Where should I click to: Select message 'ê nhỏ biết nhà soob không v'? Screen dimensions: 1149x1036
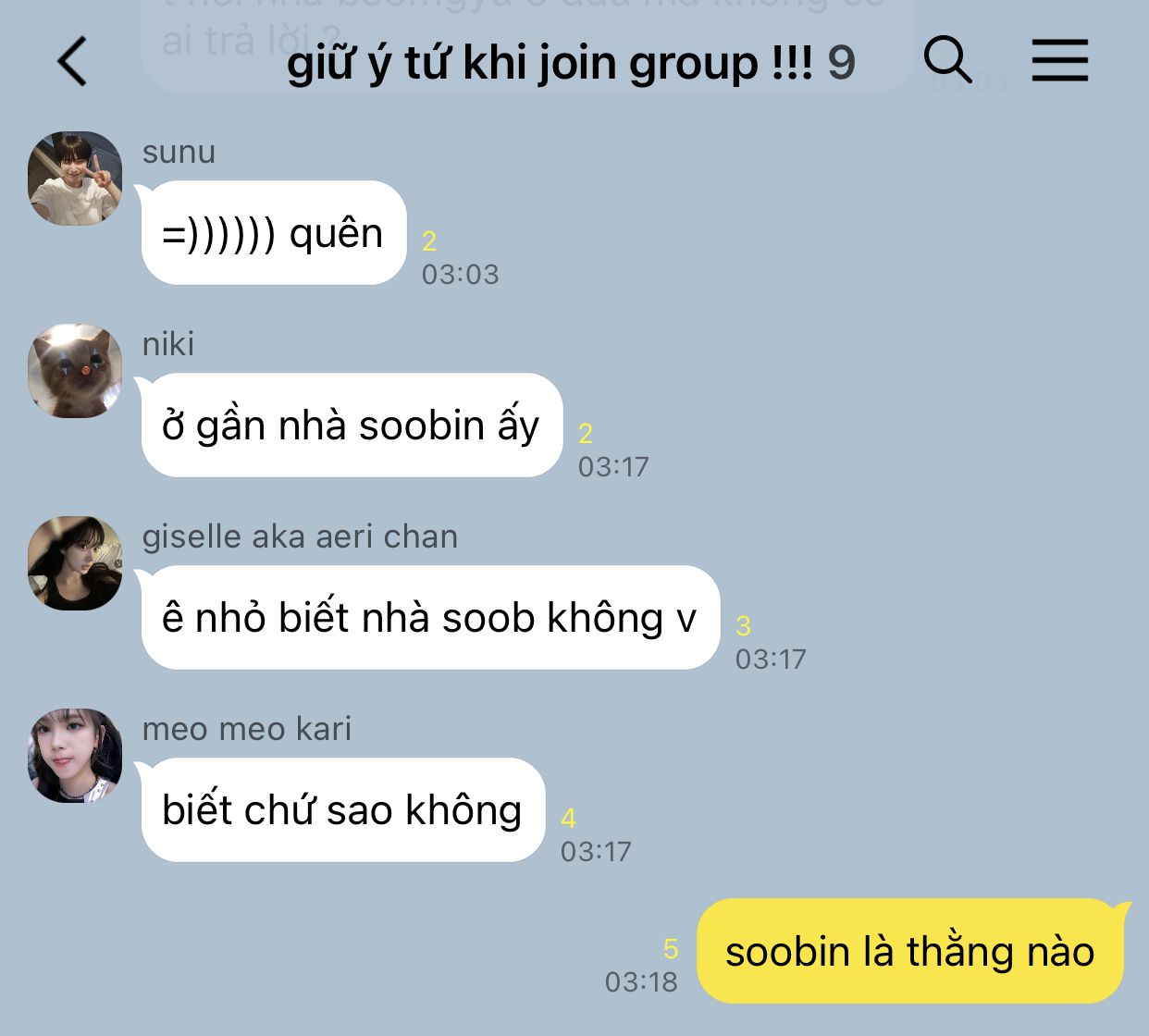pyautogui.click(x=430, y=618)
